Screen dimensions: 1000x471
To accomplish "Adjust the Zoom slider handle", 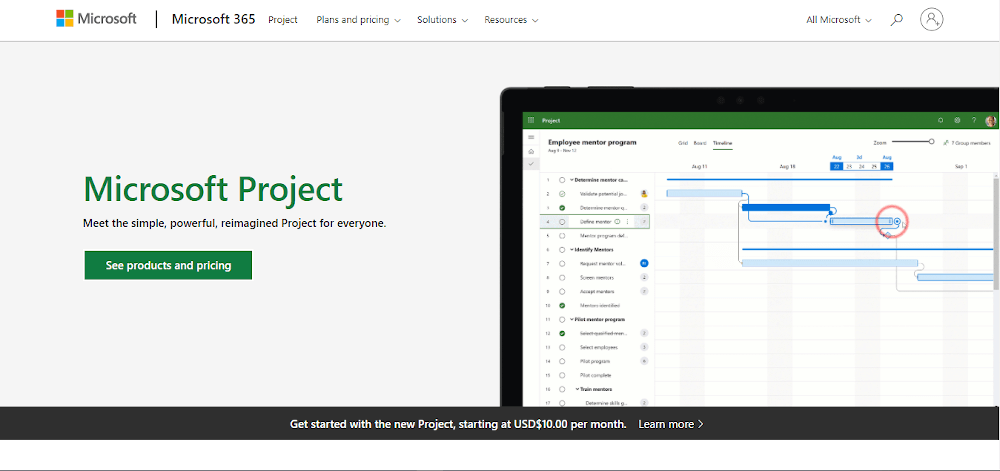I will pos(932,141).
